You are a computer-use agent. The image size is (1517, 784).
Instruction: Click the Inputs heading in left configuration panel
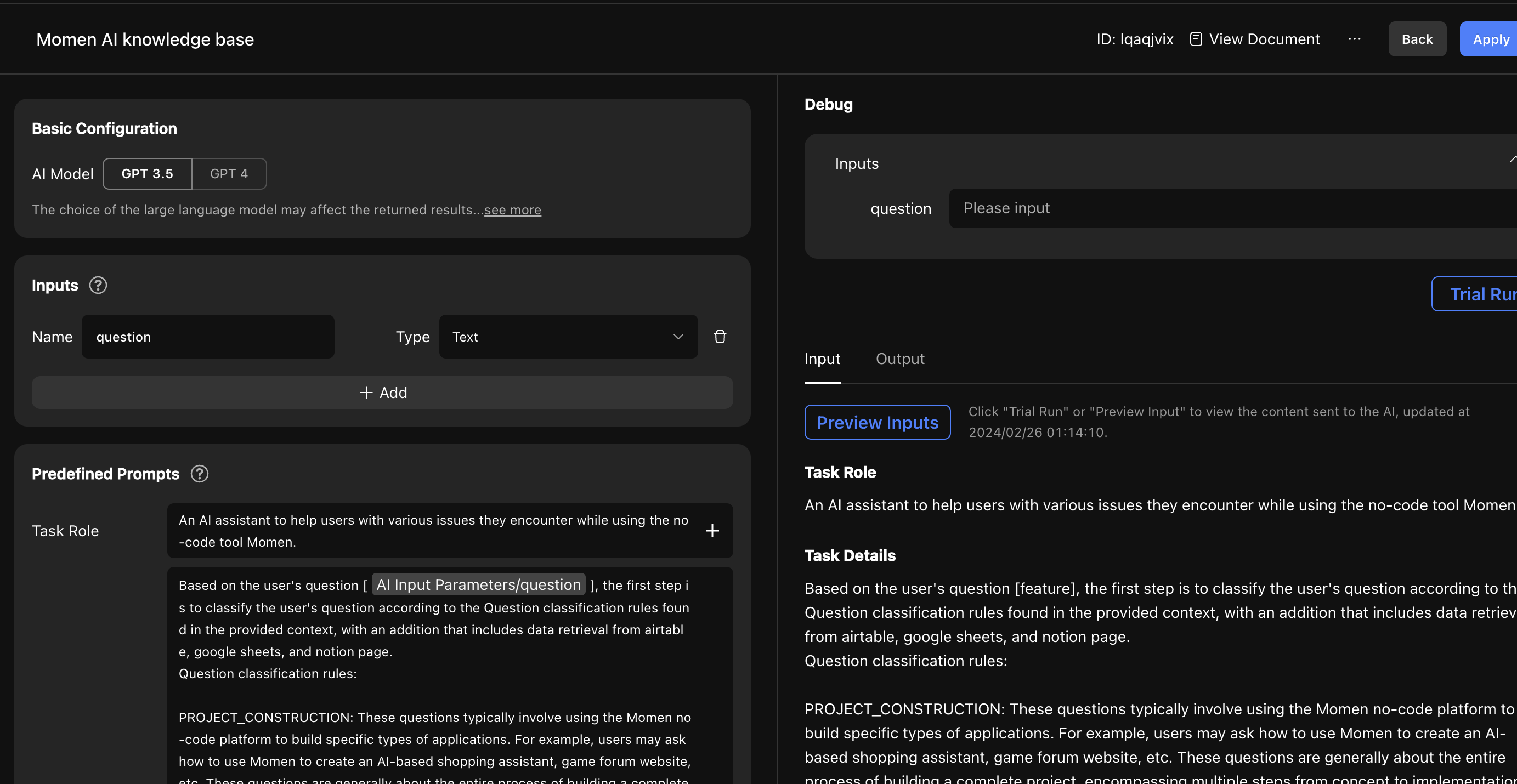pyautogui.click(x=55, y=285)
